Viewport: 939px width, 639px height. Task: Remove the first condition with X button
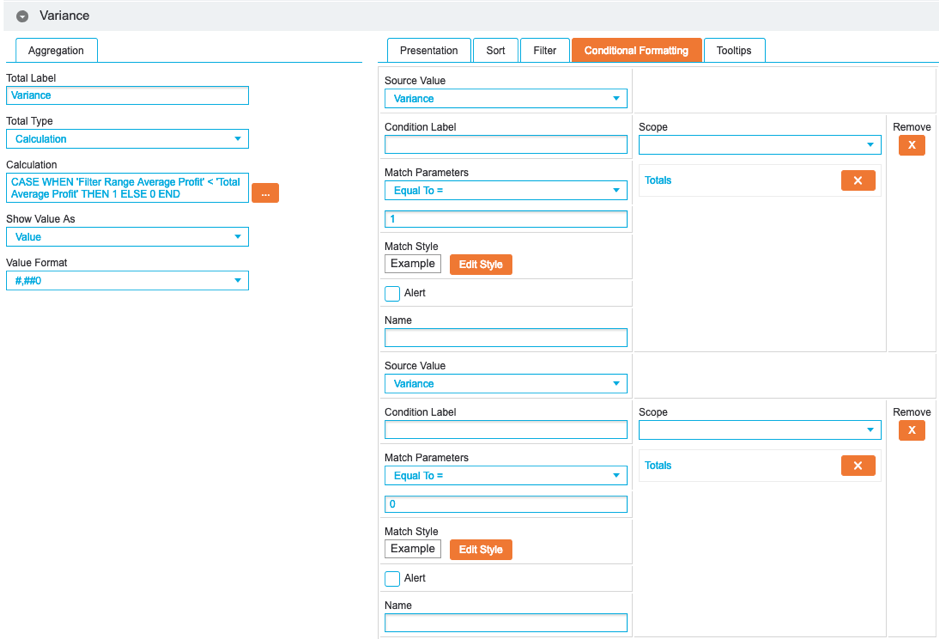911,146
